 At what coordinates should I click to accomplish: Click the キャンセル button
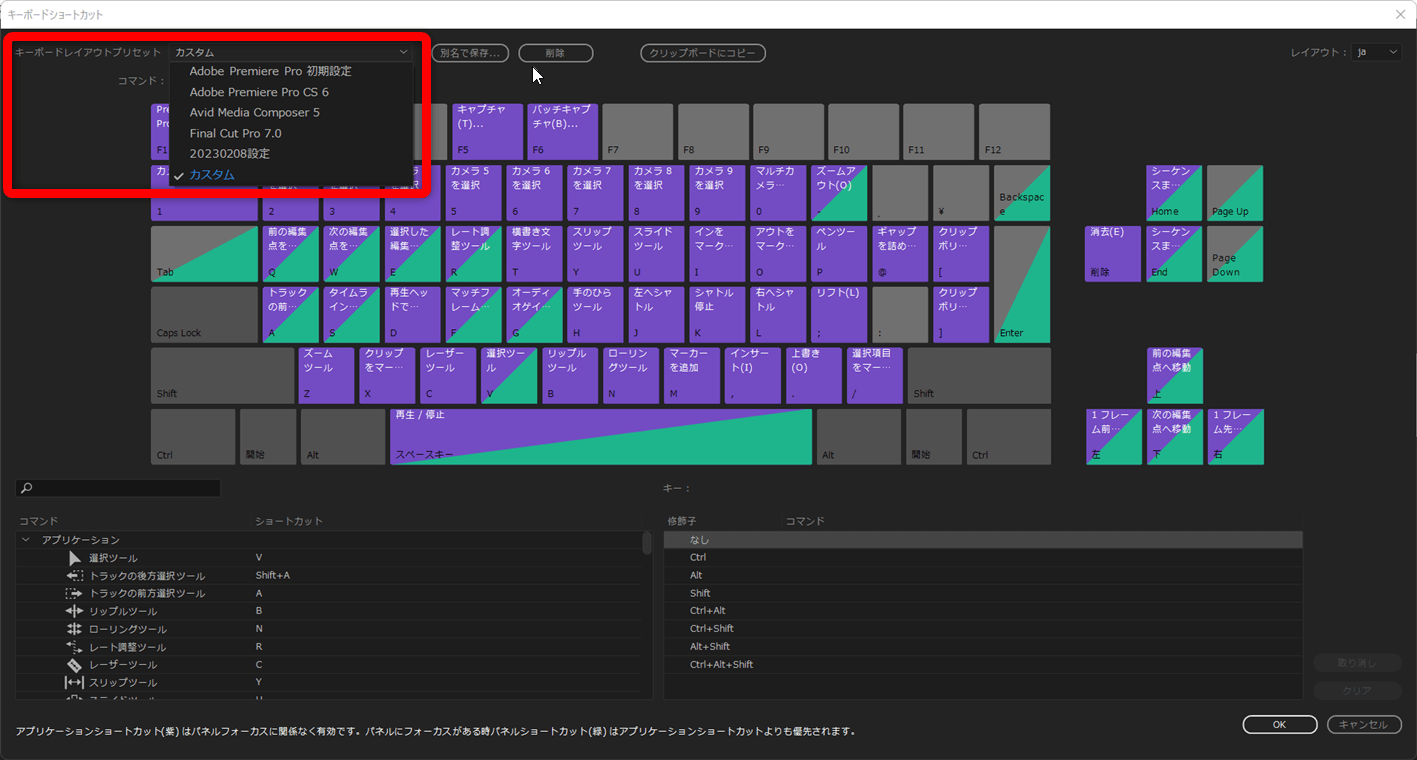[x=1364, y=725]
